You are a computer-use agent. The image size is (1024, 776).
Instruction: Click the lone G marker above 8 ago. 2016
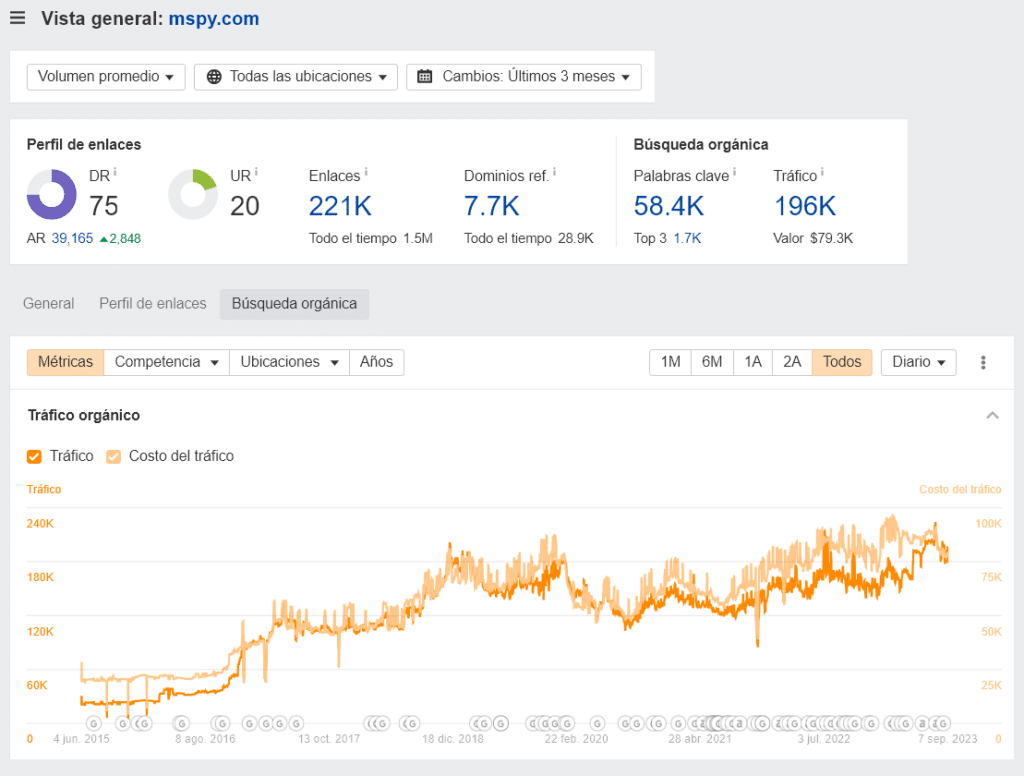[x=182, y=723]
